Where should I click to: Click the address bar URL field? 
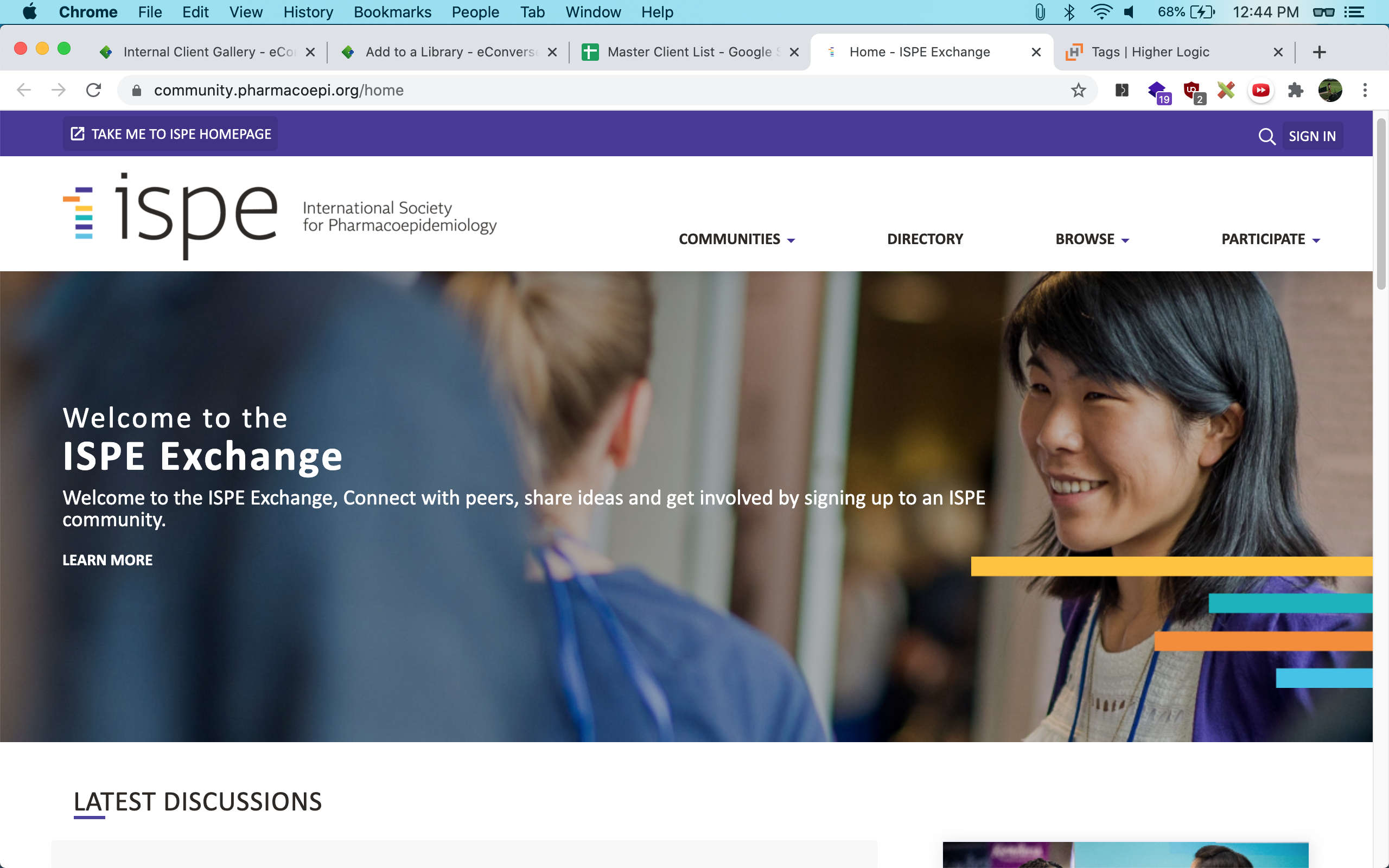click(x=574, y=90)
